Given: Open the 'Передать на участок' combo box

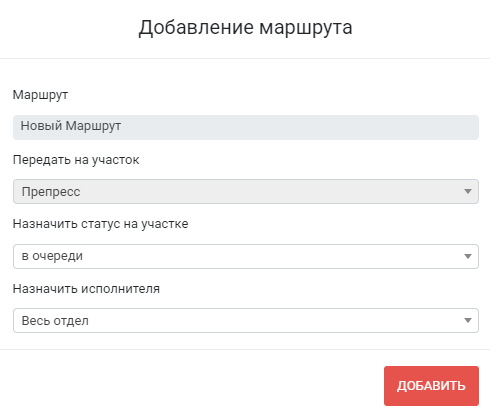Looking at the screenshot, I should [x=246, y=191].
